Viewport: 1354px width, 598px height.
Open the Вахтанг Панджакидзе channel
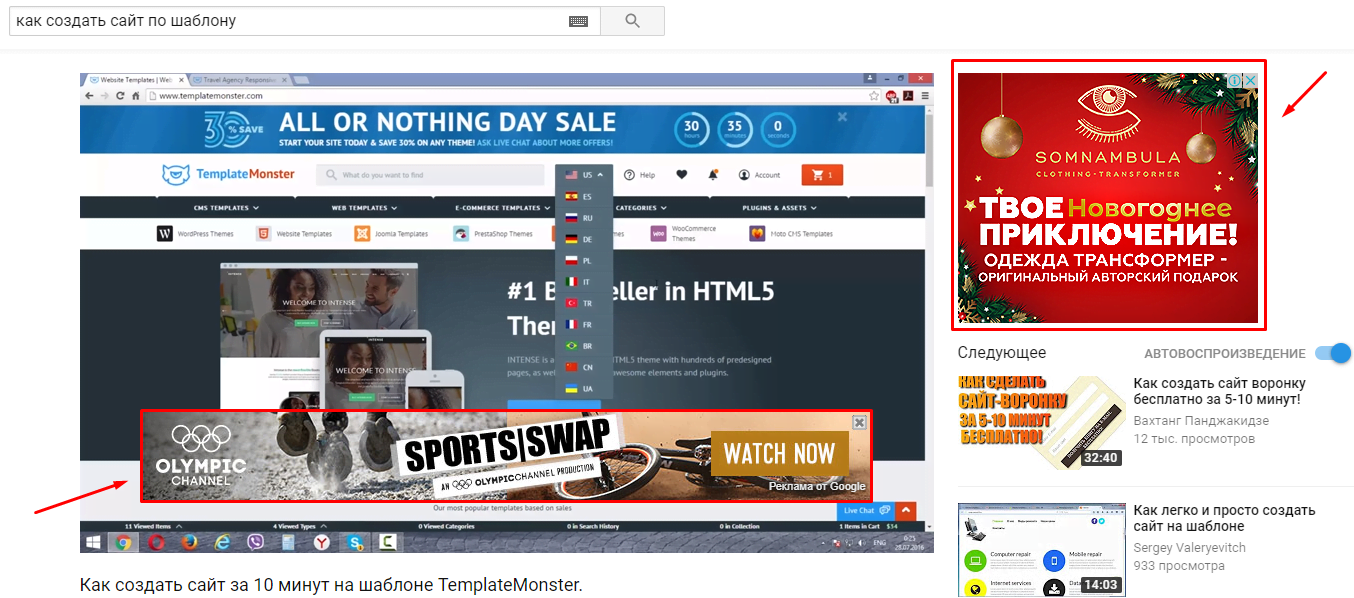(1201, 421)
